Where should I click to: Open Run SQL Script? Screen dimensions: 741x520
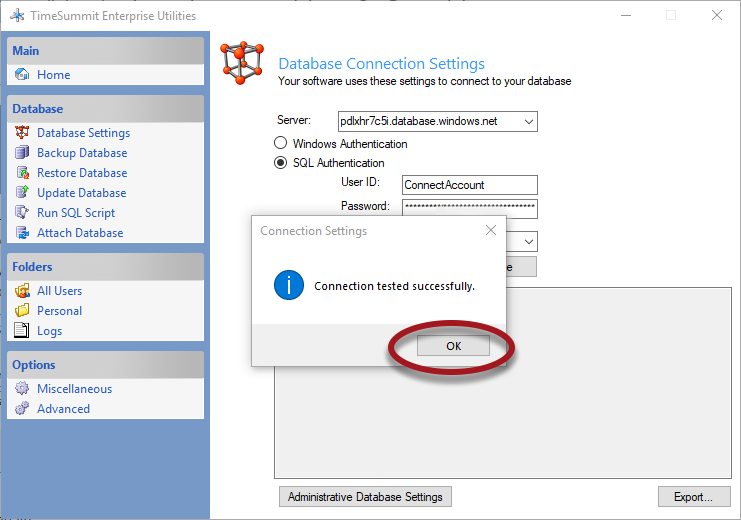[76, 213]
